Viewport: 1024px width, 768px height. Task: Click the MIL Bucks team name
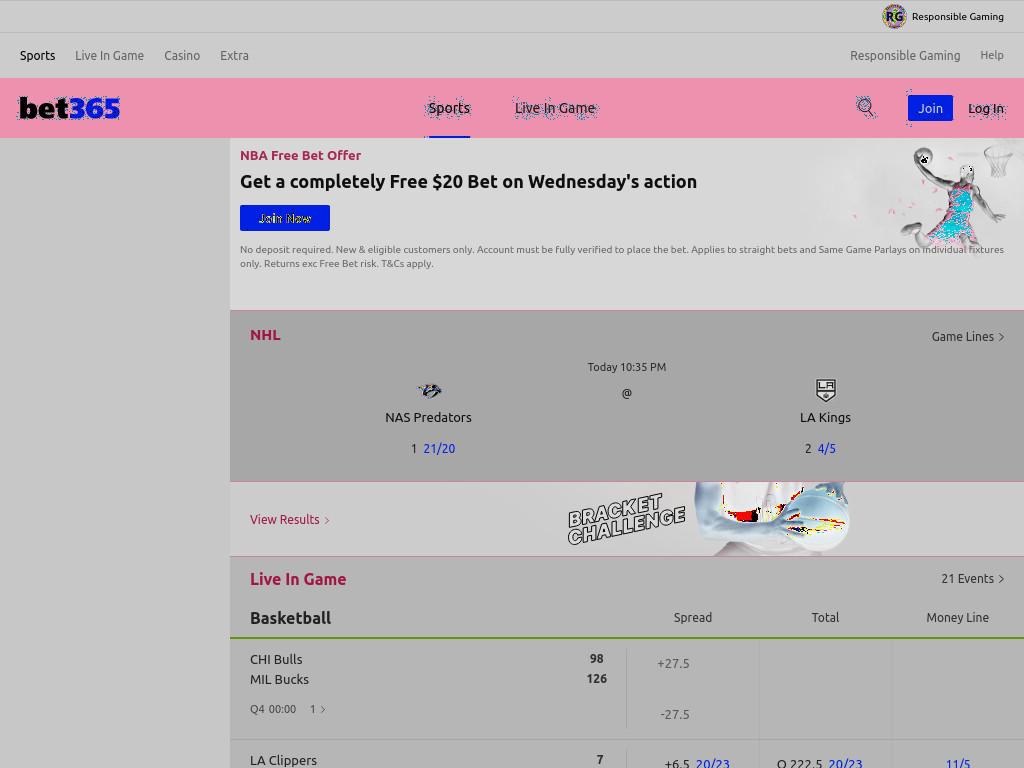tap(280, 679)
